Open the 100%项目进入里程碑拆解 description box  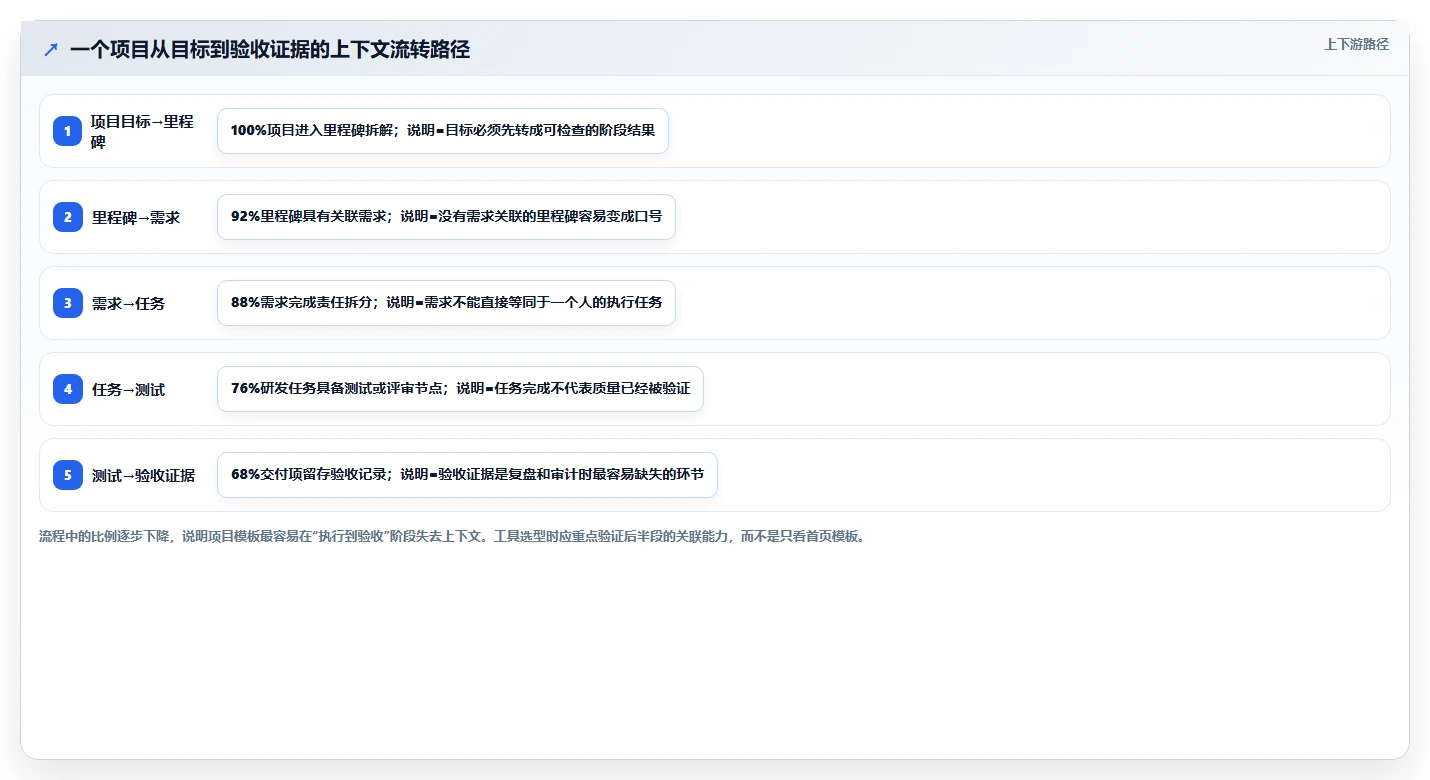pos(443,131)
